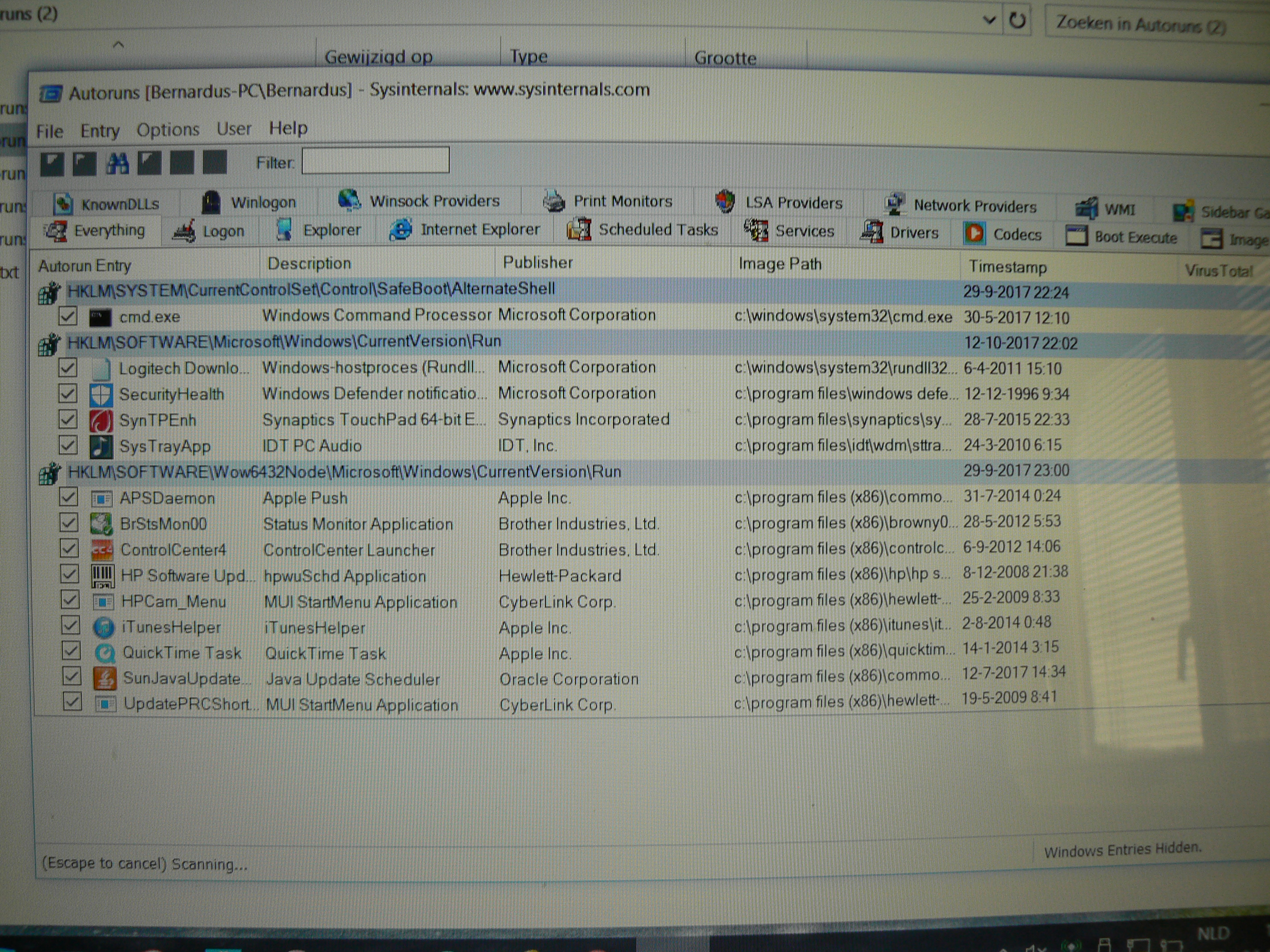Click the Logitech Download entry icon
Image resolution: width=1270 pixels, height=952 pixels.
click(101, 369)
